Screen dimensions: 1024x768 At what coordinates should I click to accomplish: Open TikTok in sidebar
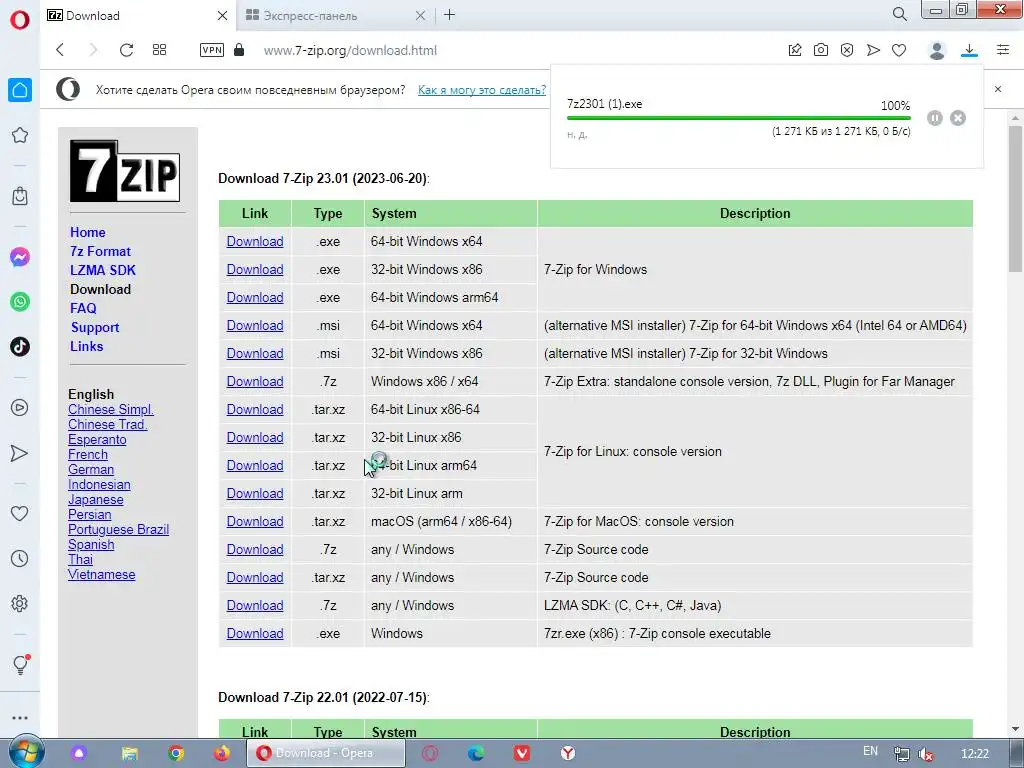tap(20, 346)
